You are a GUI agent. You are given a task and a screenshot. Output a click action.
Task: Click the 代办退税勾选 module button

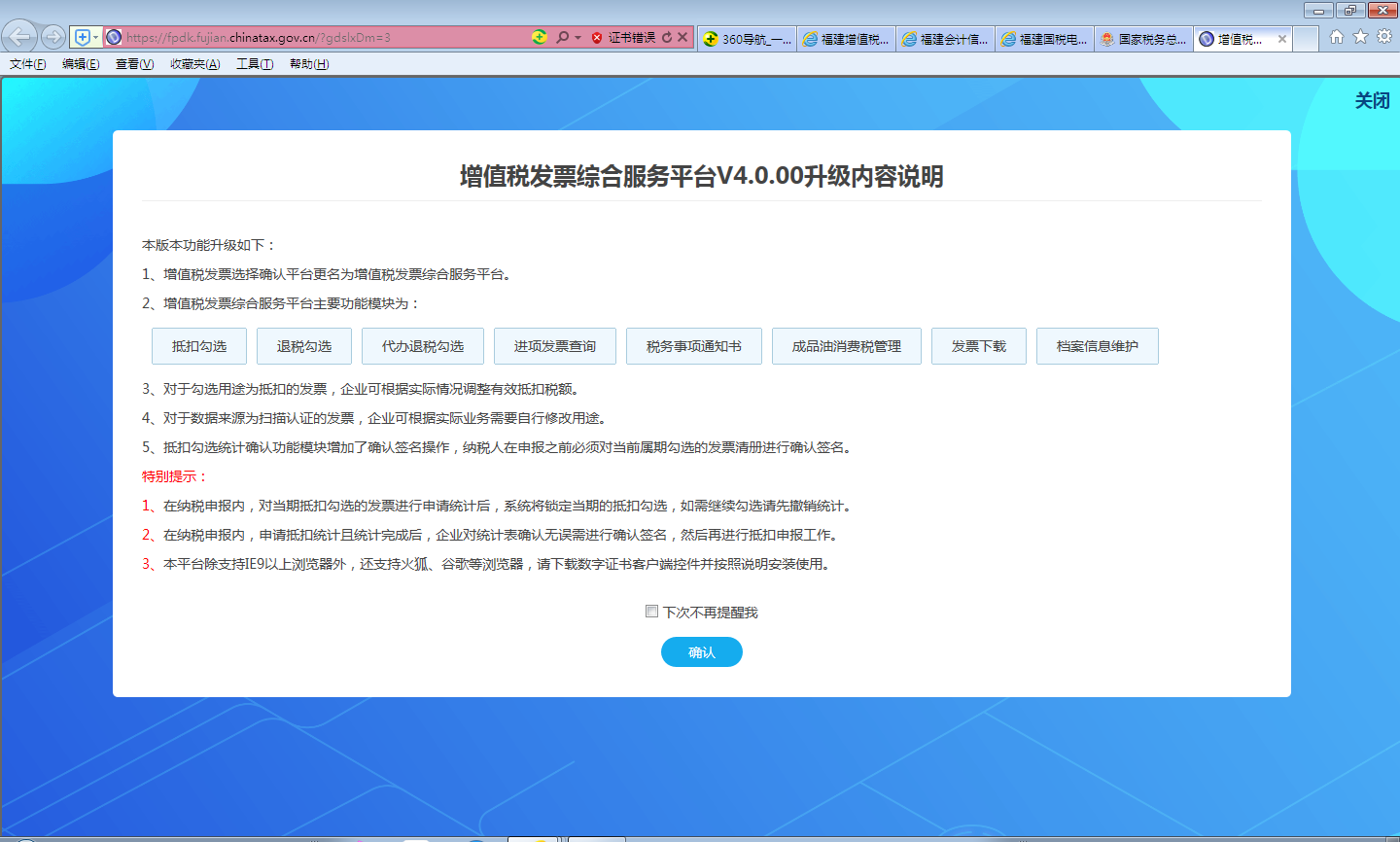(423, 346)
